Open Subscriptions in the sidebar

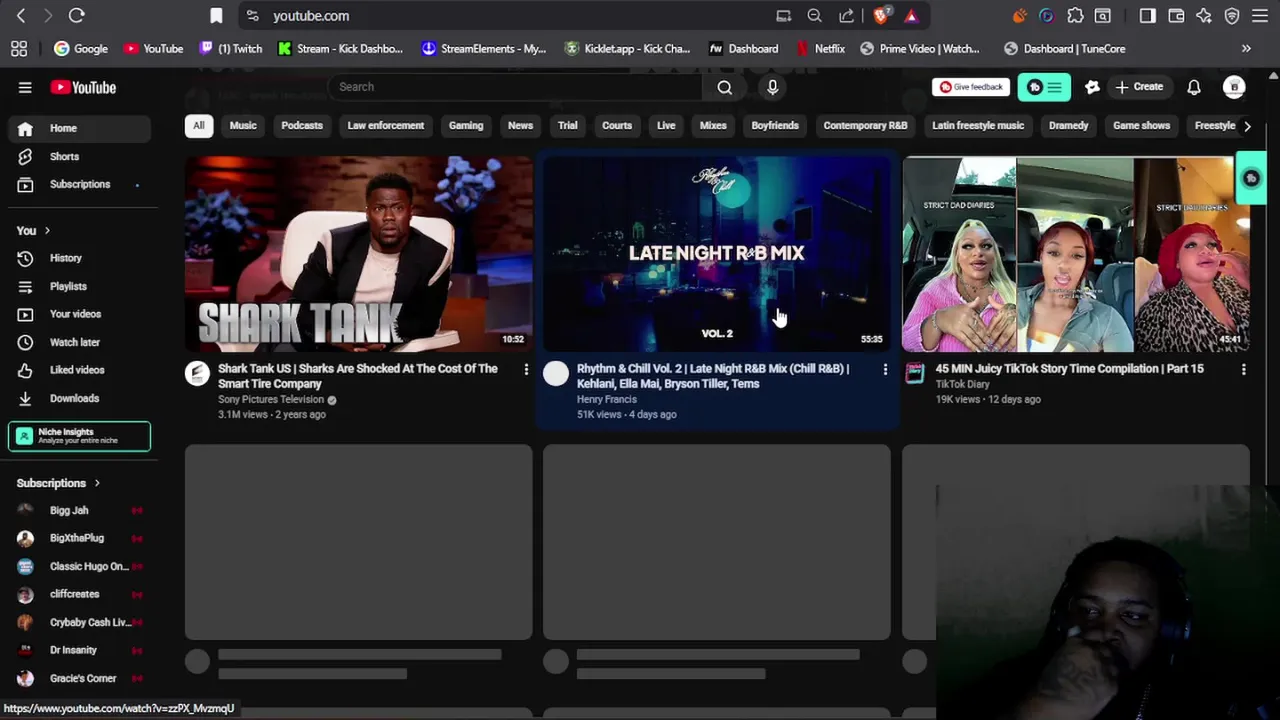click(x=80, y=184)
